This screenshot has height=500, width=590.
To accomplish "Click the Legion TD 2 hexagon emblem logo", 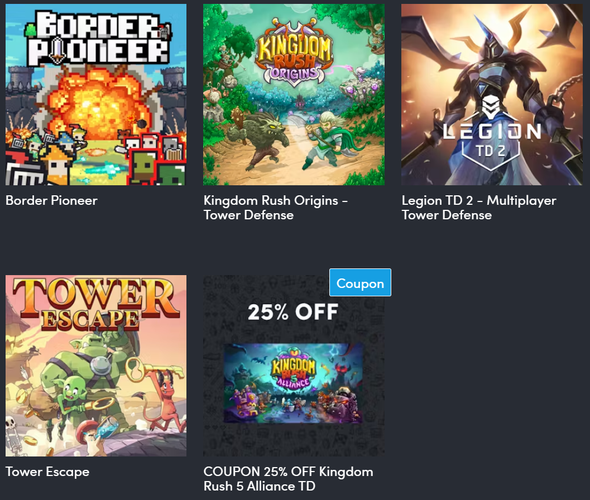I will coord(491,133).
